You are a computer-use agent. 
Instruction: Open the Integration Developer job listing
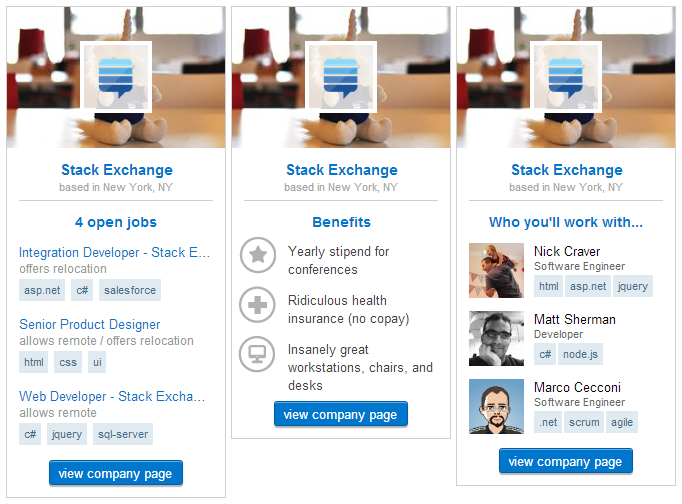(x=114, y=253)
